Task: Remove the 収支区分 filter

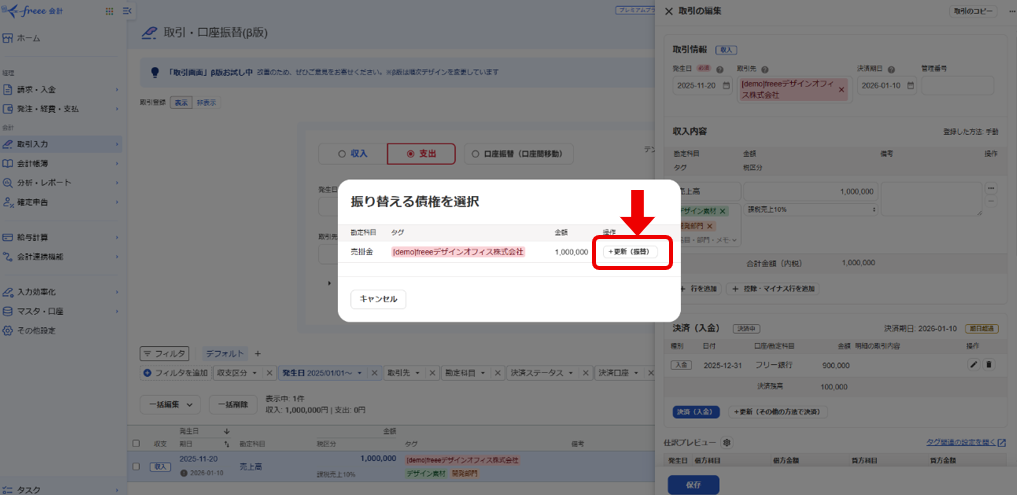Action: coord(269,373)
